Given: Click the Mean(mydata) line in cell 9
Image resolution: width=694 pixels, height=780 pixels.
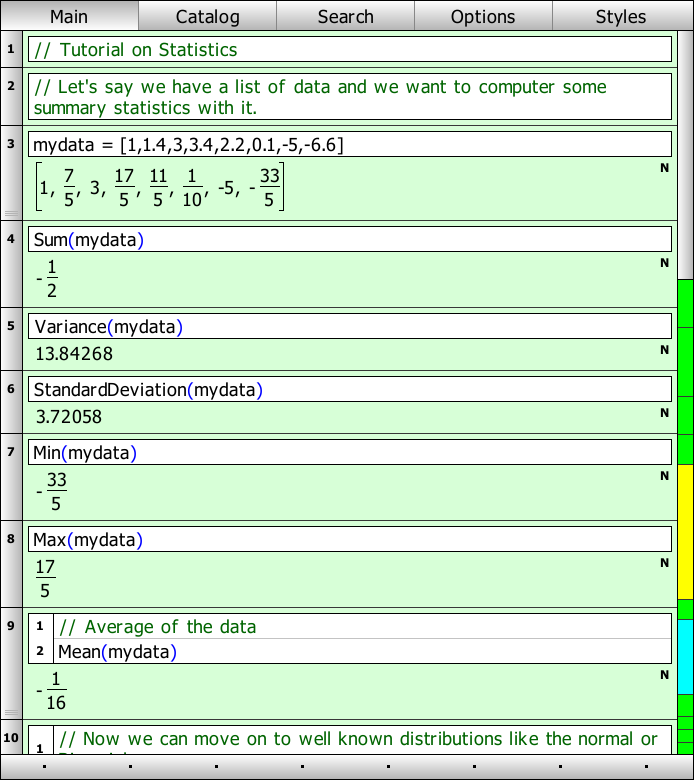Looking at the screenshot, I should coord(360,652).
